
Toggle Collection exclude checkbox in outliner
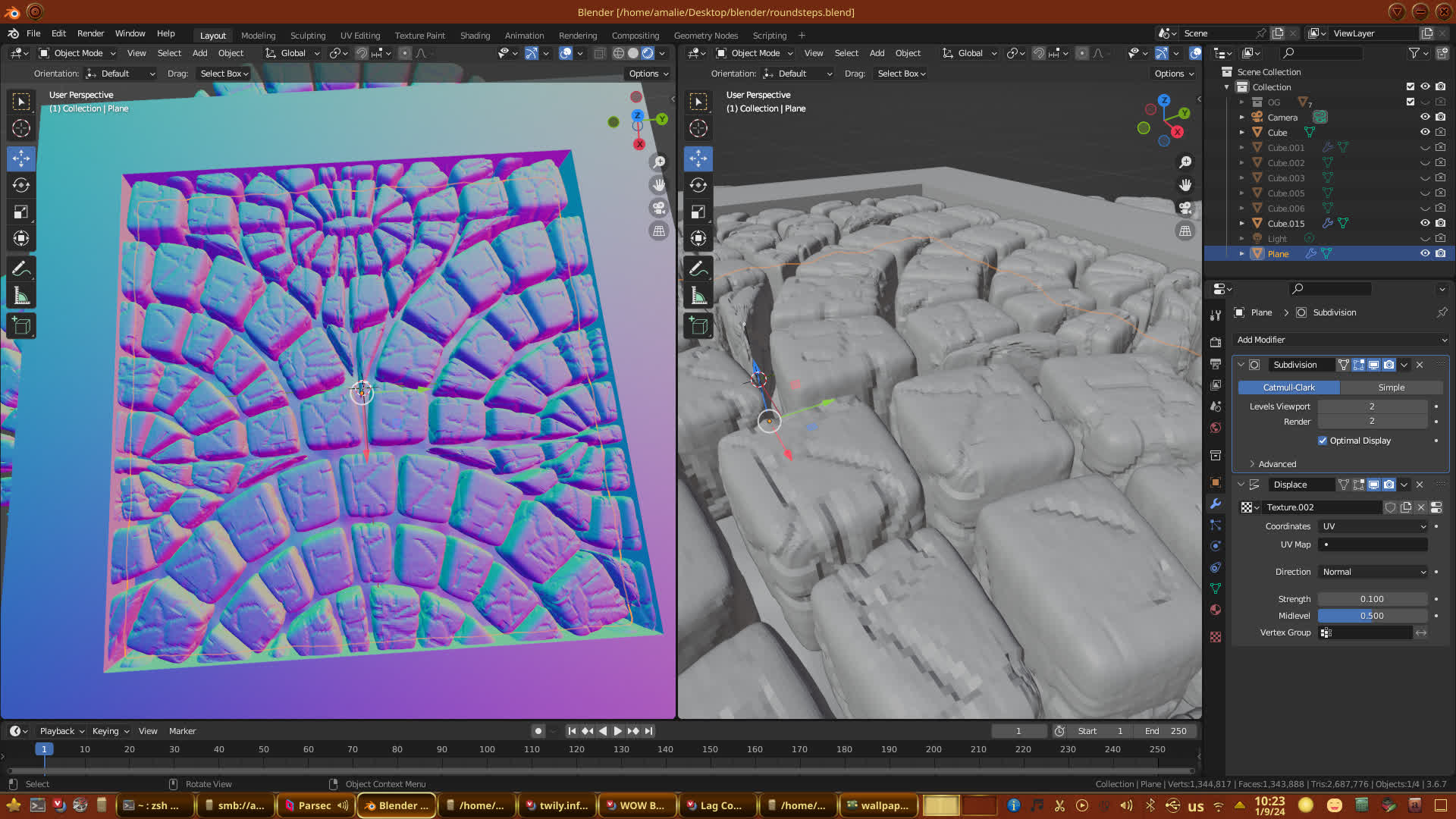(1410, 86)
